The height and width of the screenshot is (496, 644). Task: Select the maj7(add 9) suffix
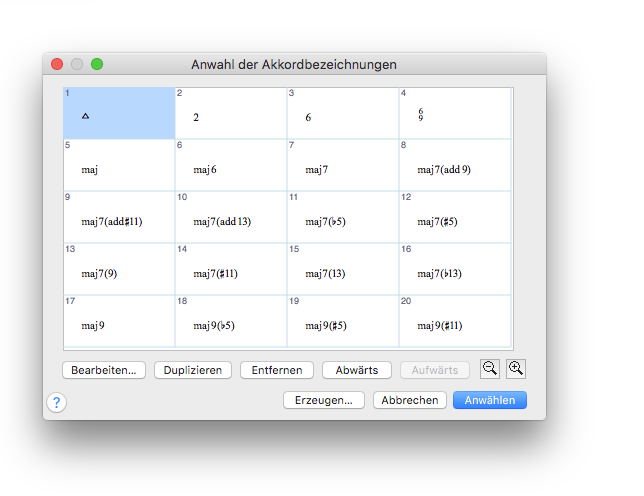(x=455, y=165)
